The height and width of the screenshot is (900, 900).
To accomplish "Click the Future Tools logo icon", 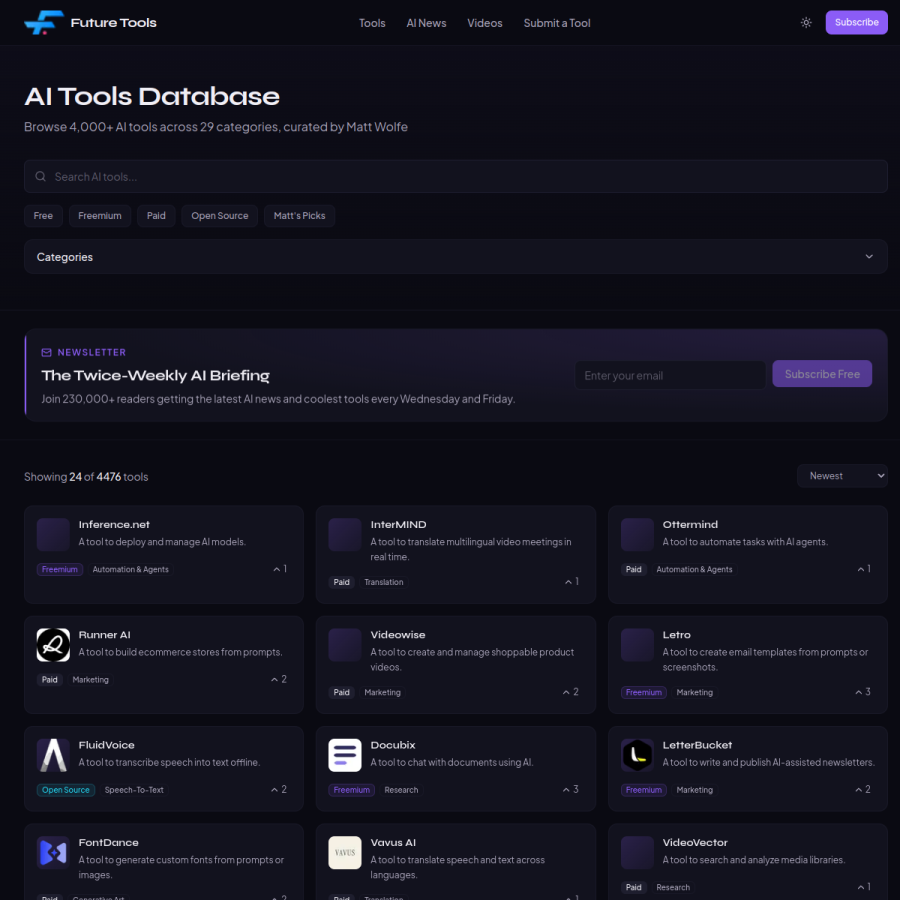I will coord(44,22).
